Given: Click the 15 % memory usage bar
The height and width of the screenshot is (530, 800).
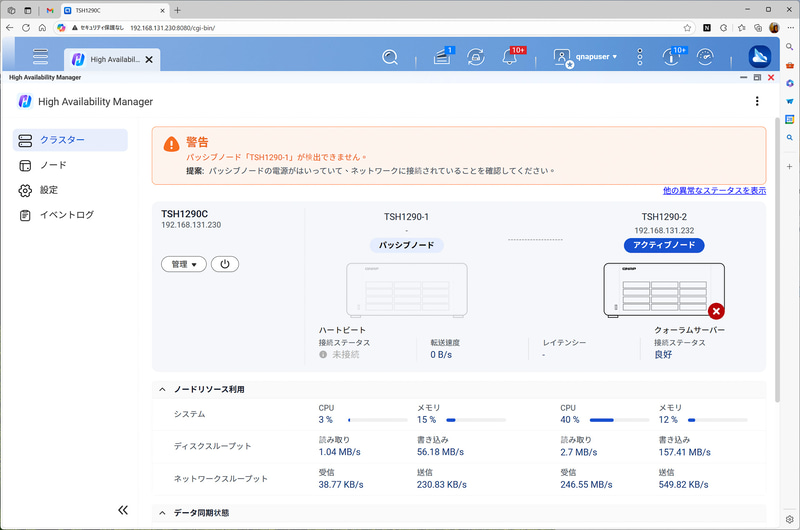Looking at the screenshot, I should (476, 420).
